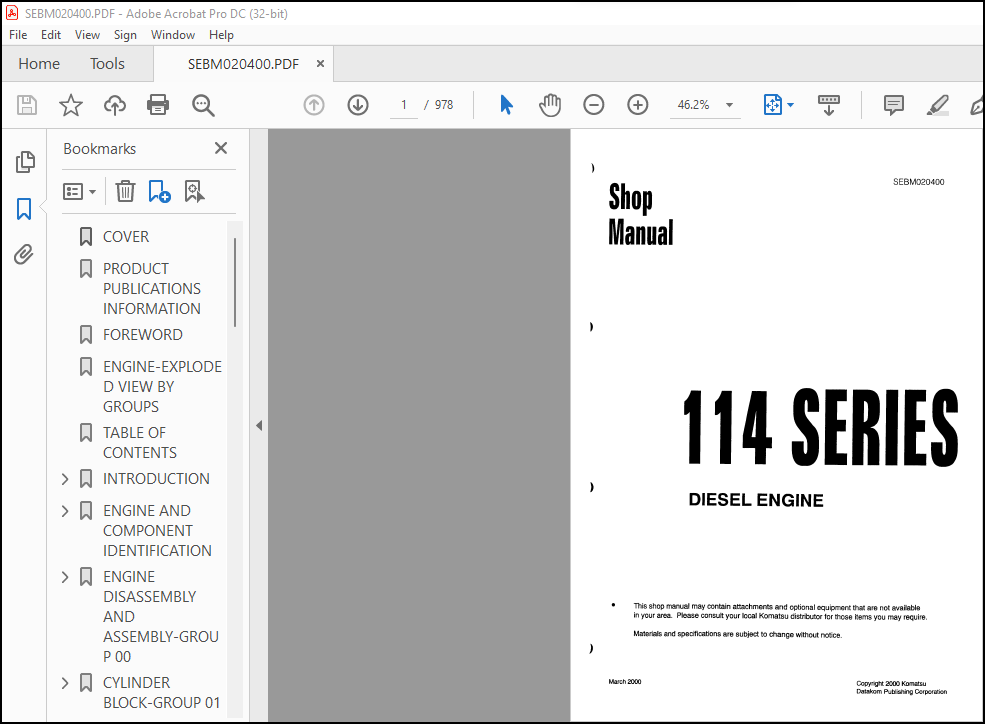The width and height of the screenshot is (985, 724).
Task: Open the Help menu
Action: 221,35
